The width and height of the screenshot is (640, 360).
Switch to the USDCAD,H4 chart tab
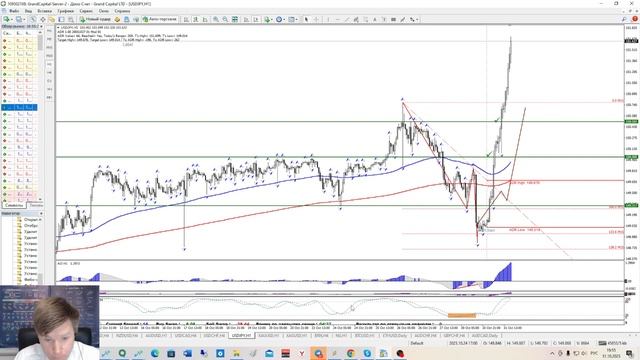186,336
